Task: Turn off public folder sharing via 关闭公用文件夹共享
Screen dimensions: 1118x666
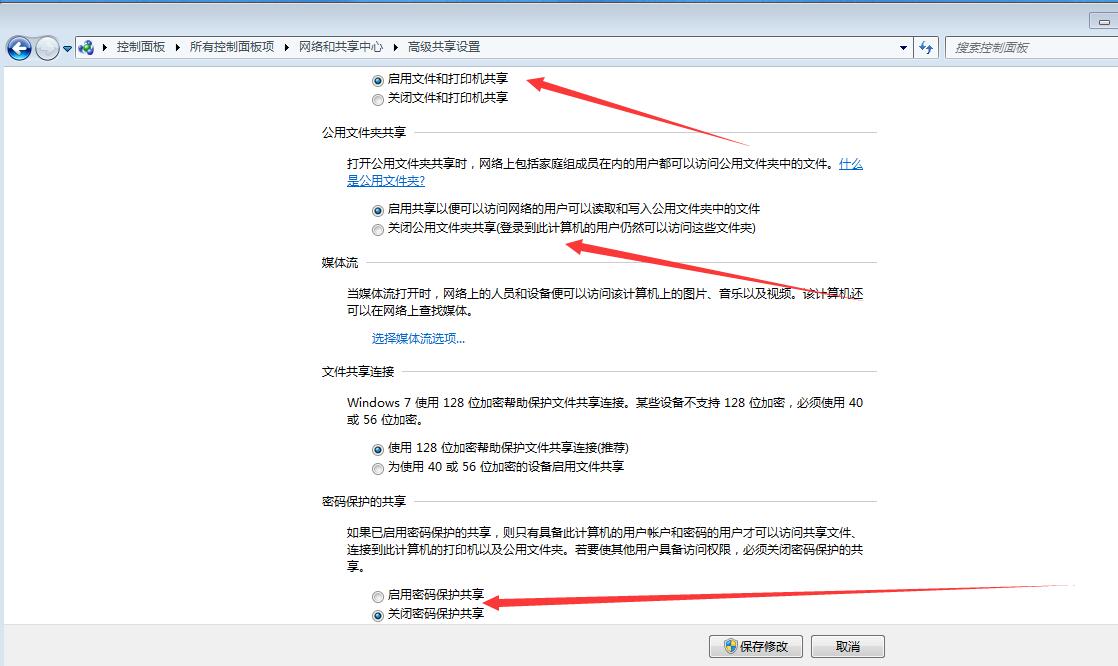Action: click(377, 230)
